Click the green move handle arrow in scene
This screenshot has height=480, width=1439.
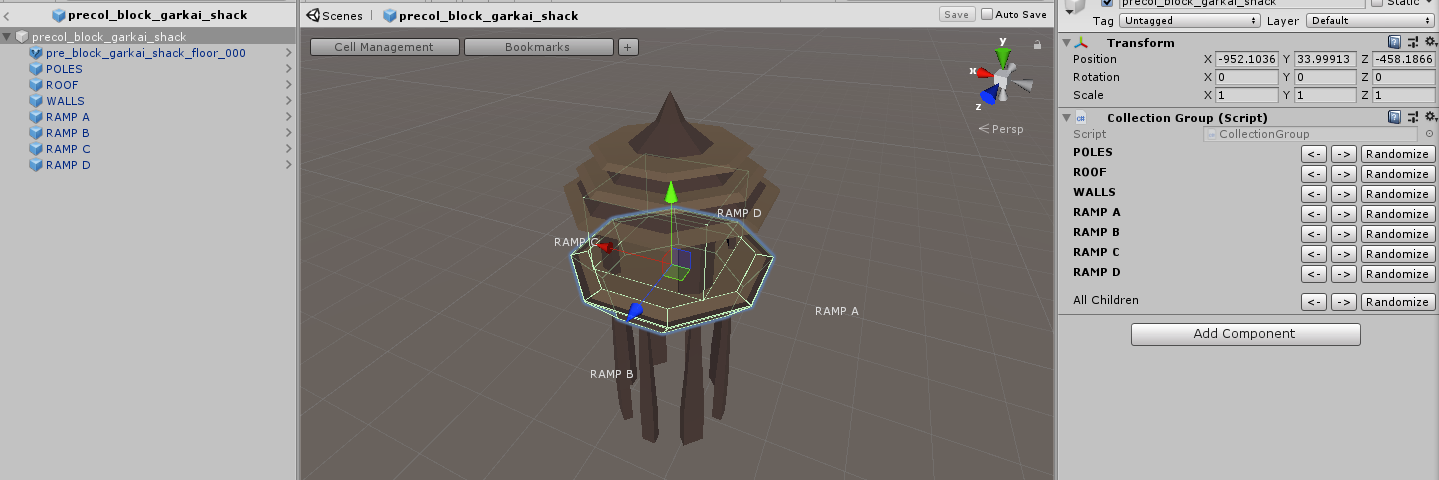pyautogui.click(x=672, y=191)
